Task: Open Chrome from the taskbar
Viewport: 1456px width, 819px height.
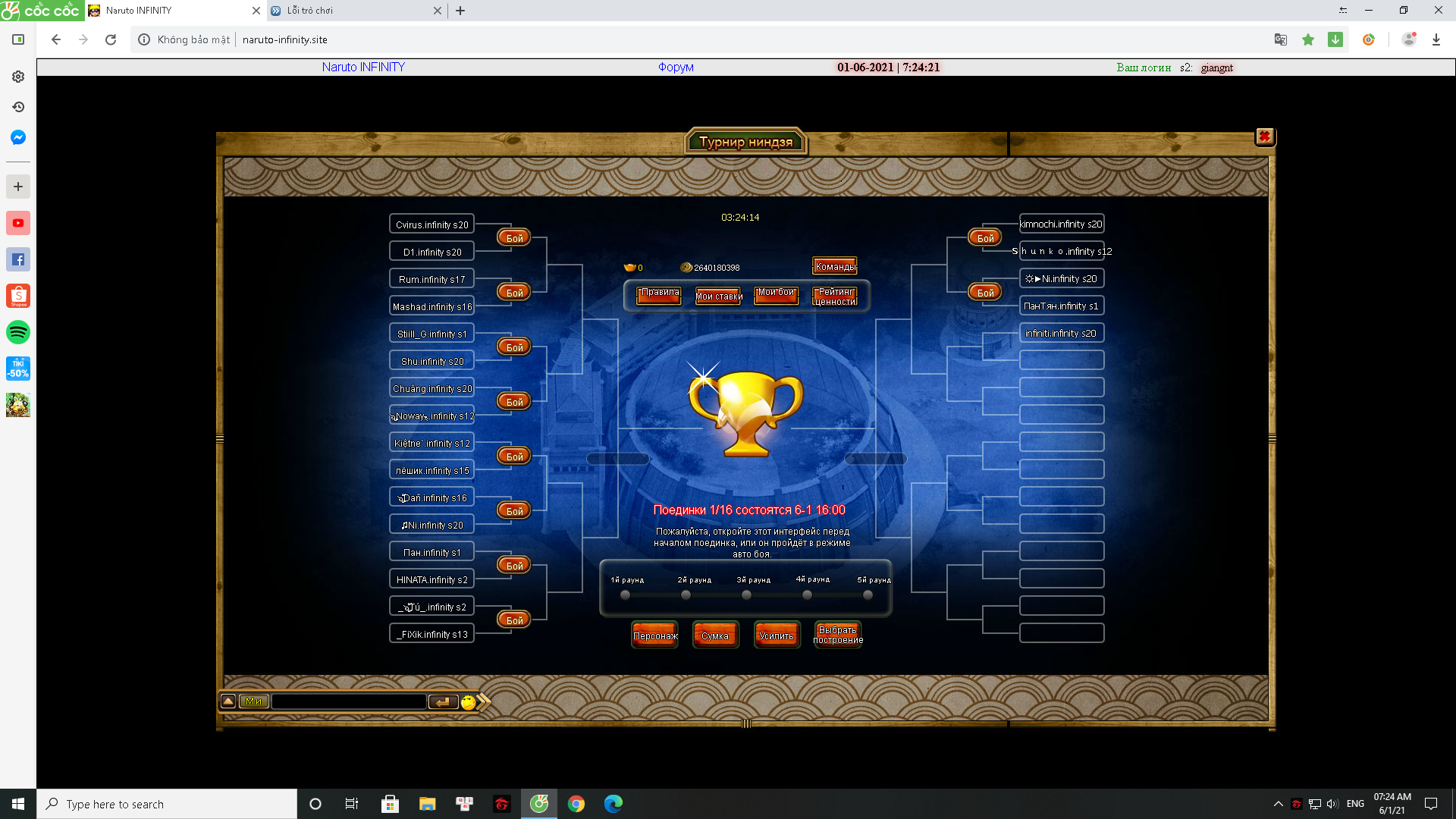Action: (x=576, y=804)
